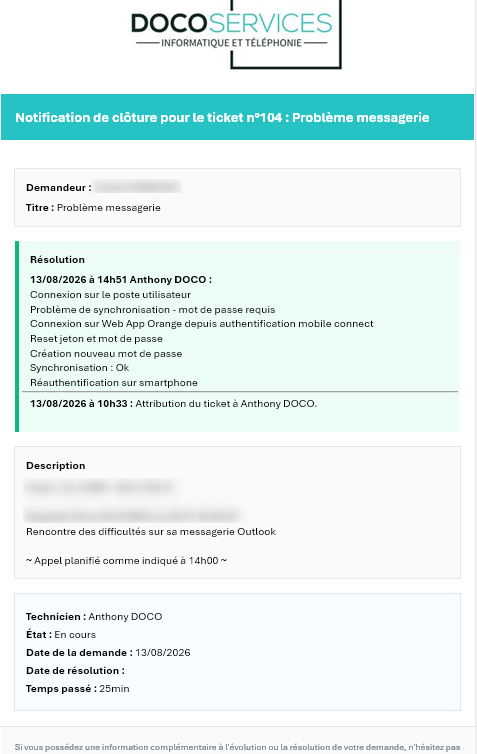Select the 14h51 Anthony DOCO resolution entry

(121, 279)
